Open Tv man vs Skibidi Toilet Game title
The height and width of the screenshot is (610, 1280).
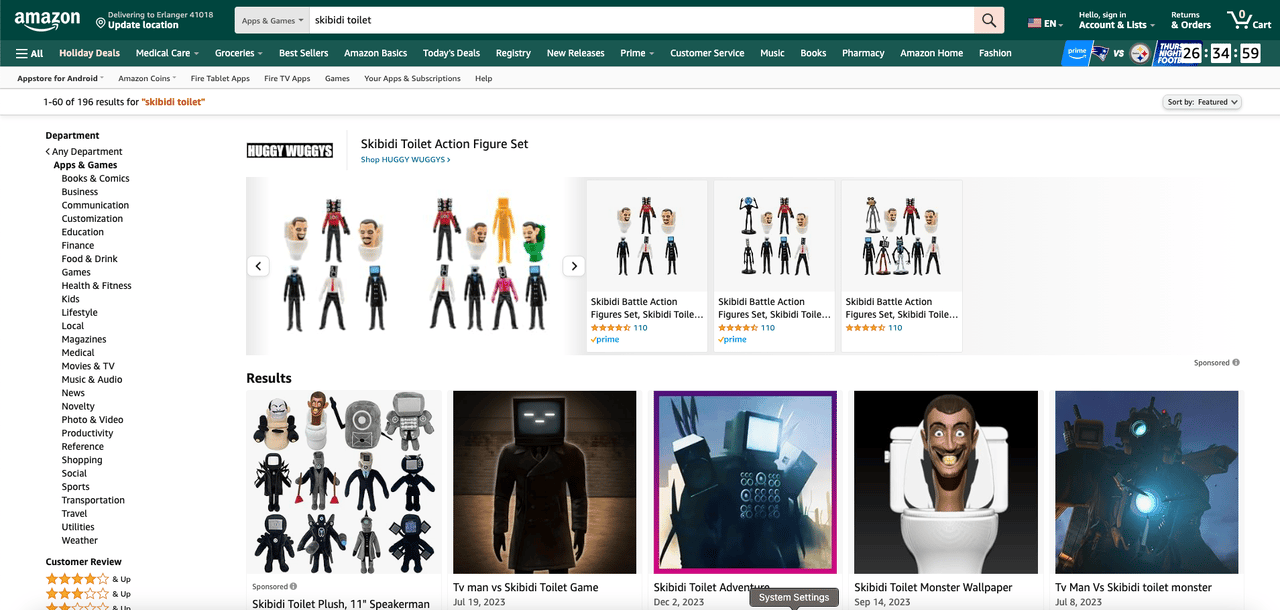[526, 588]
